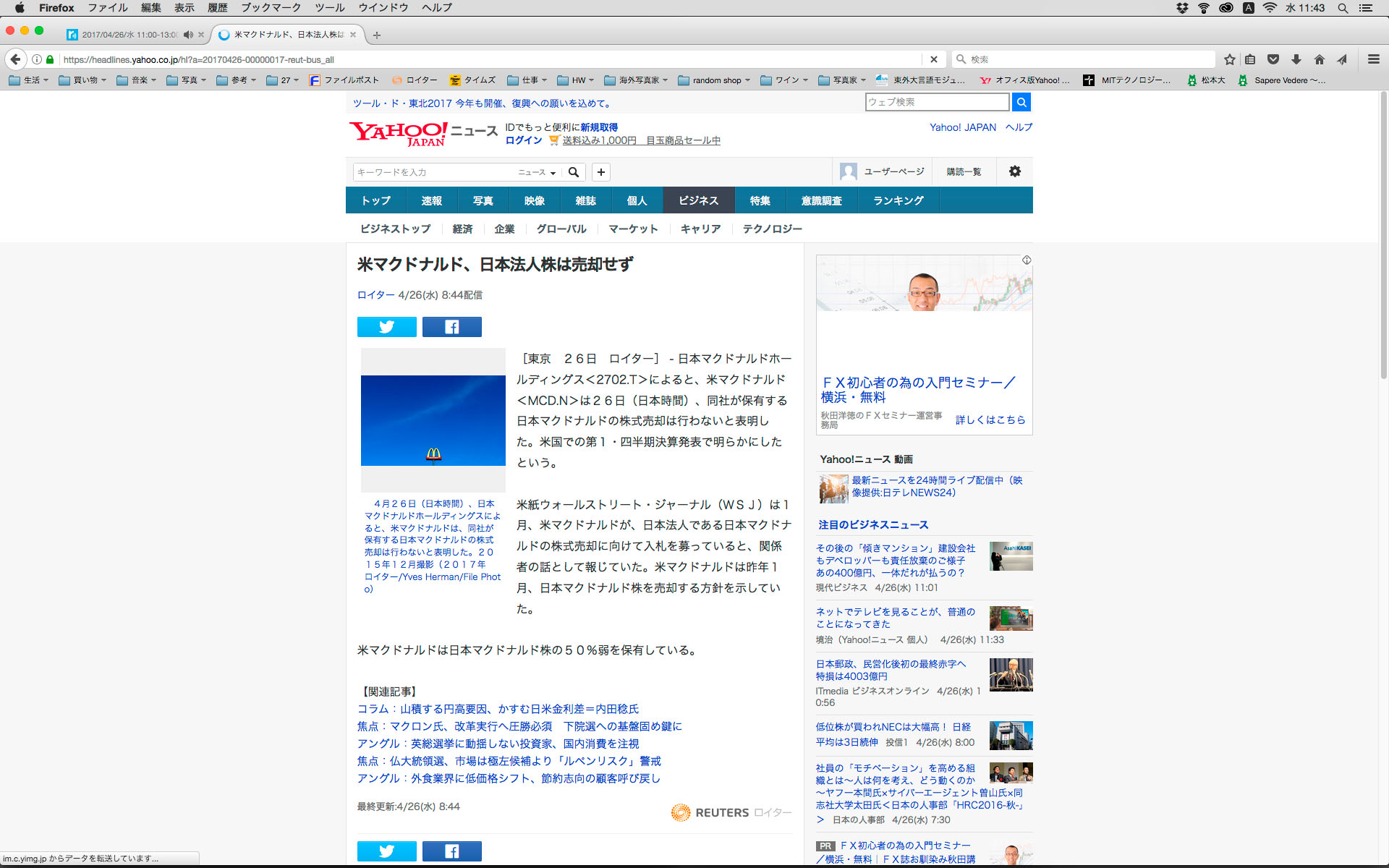
Task: Expand the ニュース search category dropdown
Action: pos(537,172)
